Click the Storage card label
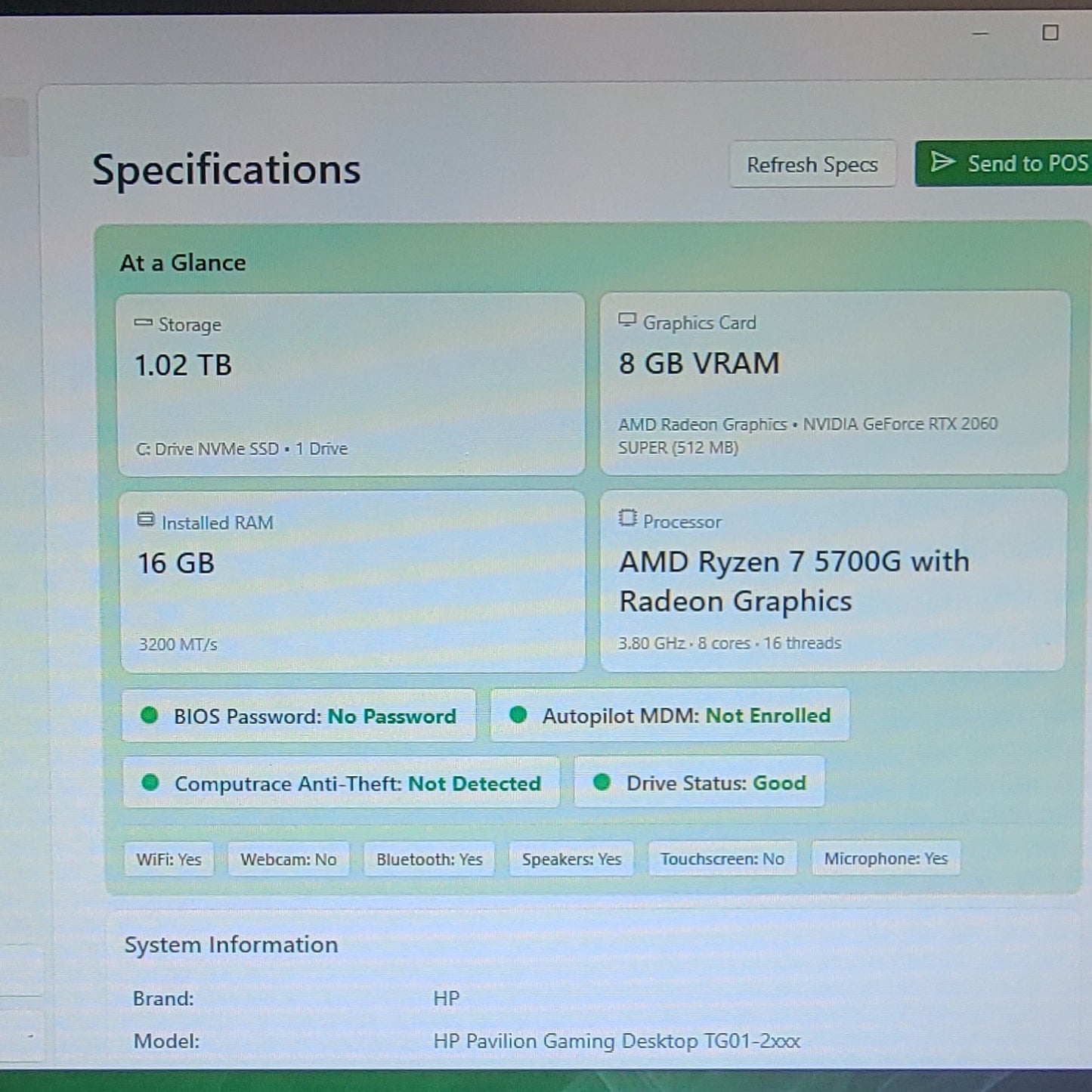Screen dimensions: 1092x1092 click(x=190, y=325)
